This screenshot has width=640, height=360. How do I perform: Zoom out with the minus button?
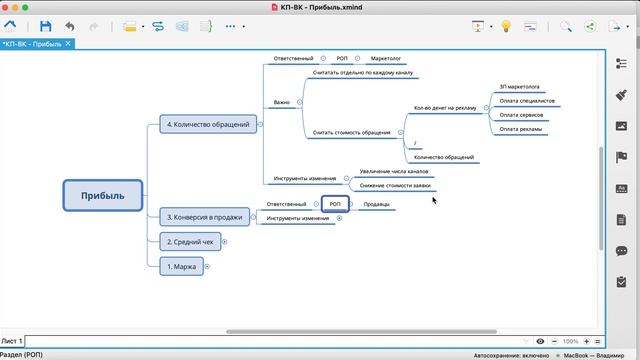point(554,341)
